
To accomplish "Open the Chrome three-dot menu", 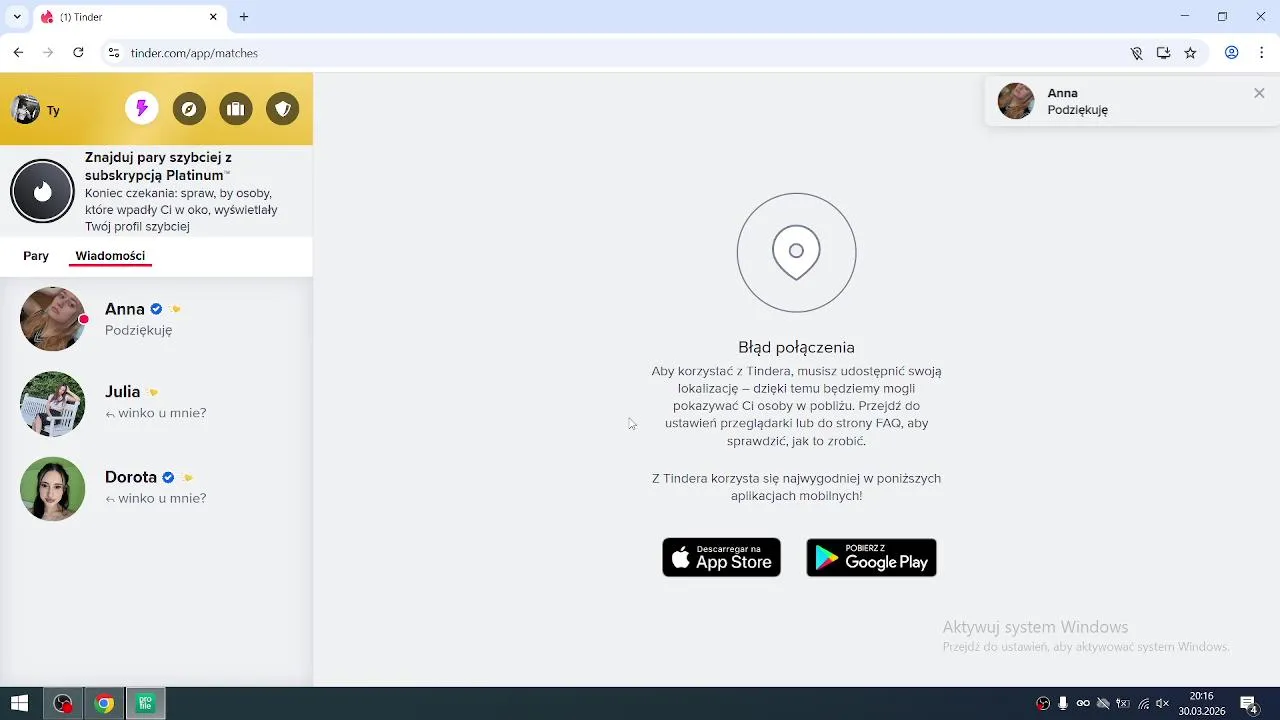I will 1262,53.
